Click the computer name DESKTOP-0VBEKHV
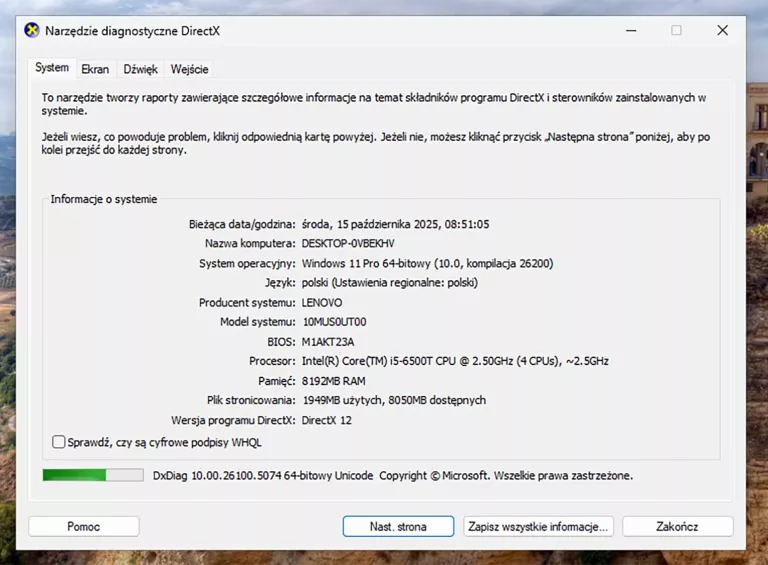768x565 pixels. click(348, 243)
